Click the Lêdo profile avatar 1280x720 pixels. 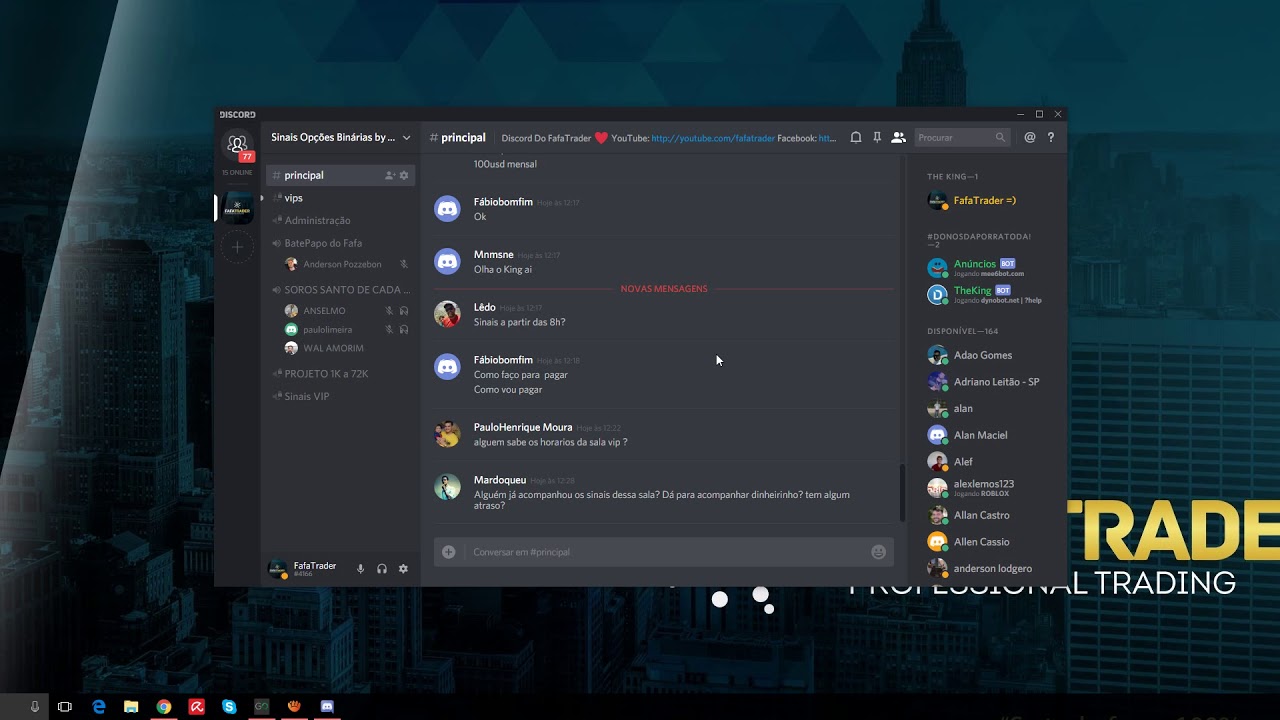[447, 314]
